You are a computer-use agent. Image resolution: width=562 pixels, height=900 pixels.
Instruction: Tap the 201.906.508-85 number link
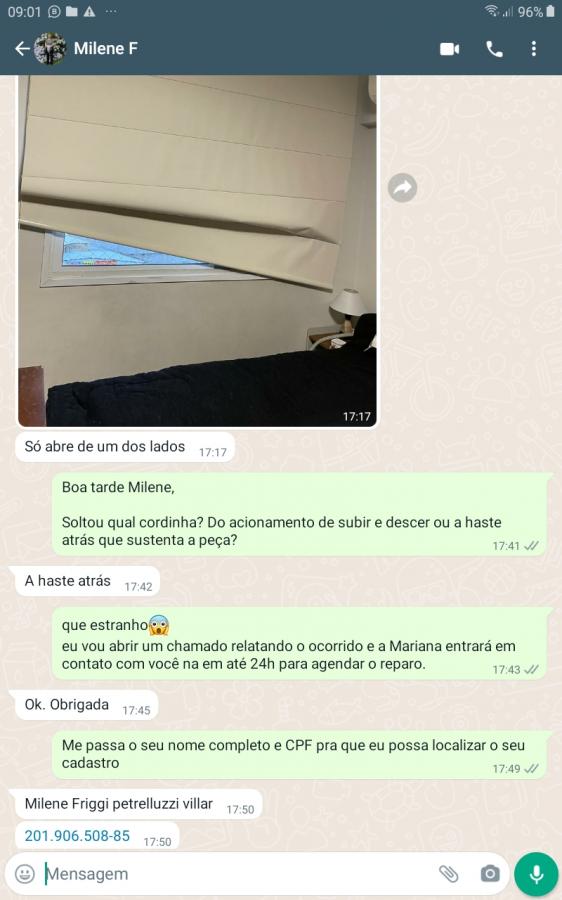coord(77,836)
